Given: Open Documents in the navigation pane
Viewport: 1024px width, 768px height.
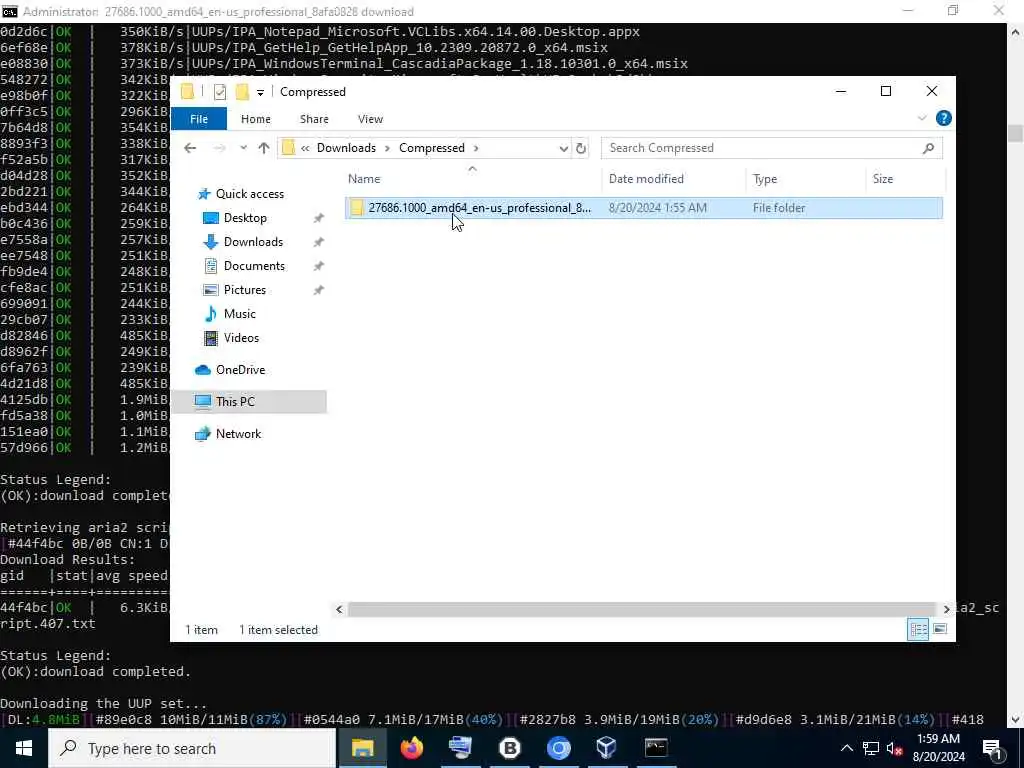Looking at the screenshot, I should tap(254, 266).
